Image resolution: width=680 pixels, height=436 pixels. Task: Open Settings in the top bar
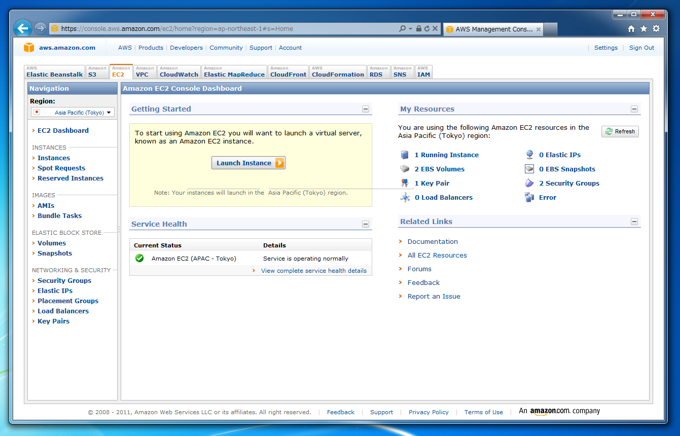605,48
